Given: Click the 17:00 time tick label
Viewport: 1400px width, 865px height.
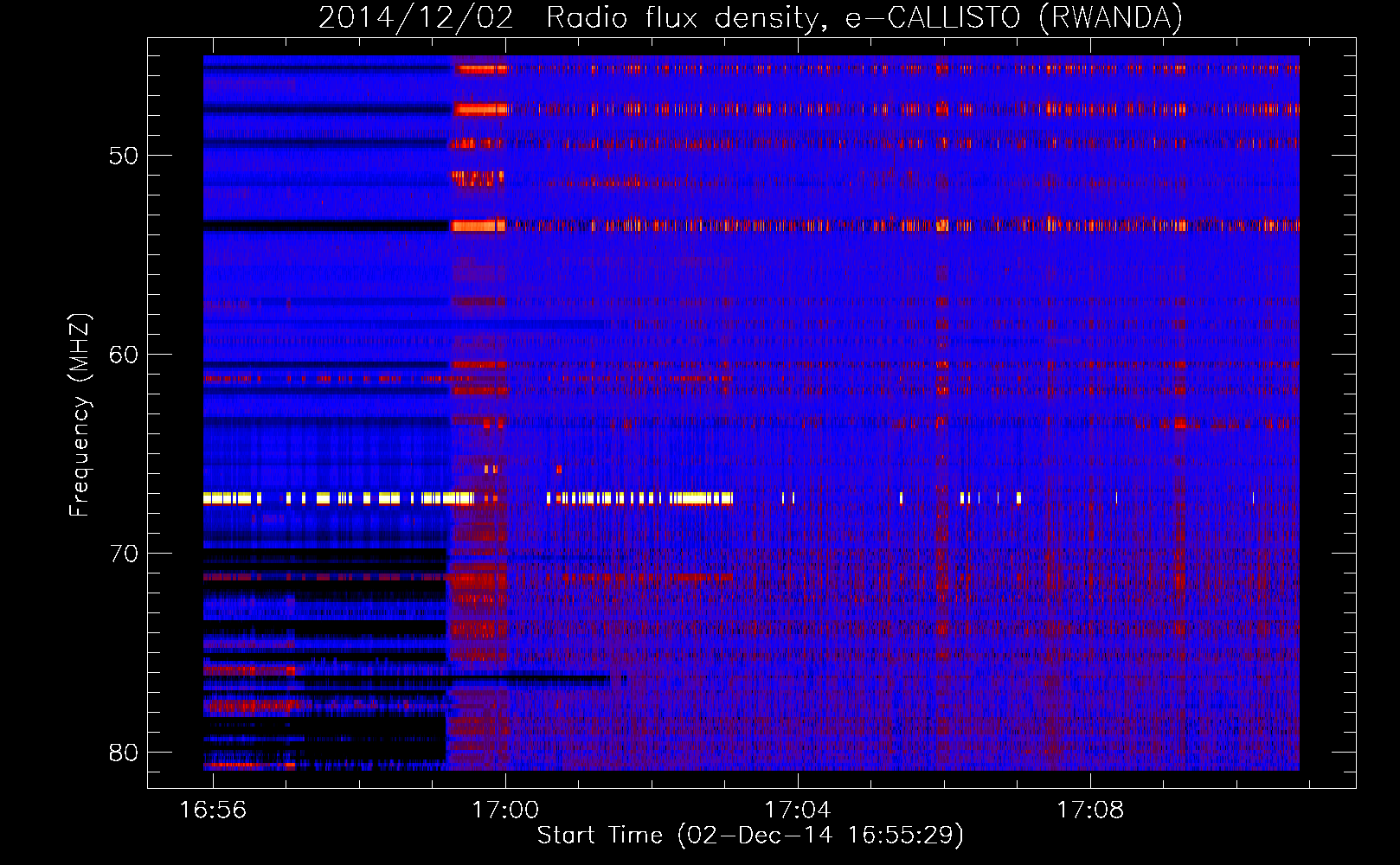Looking at the screenshot, I should (505, 810).
